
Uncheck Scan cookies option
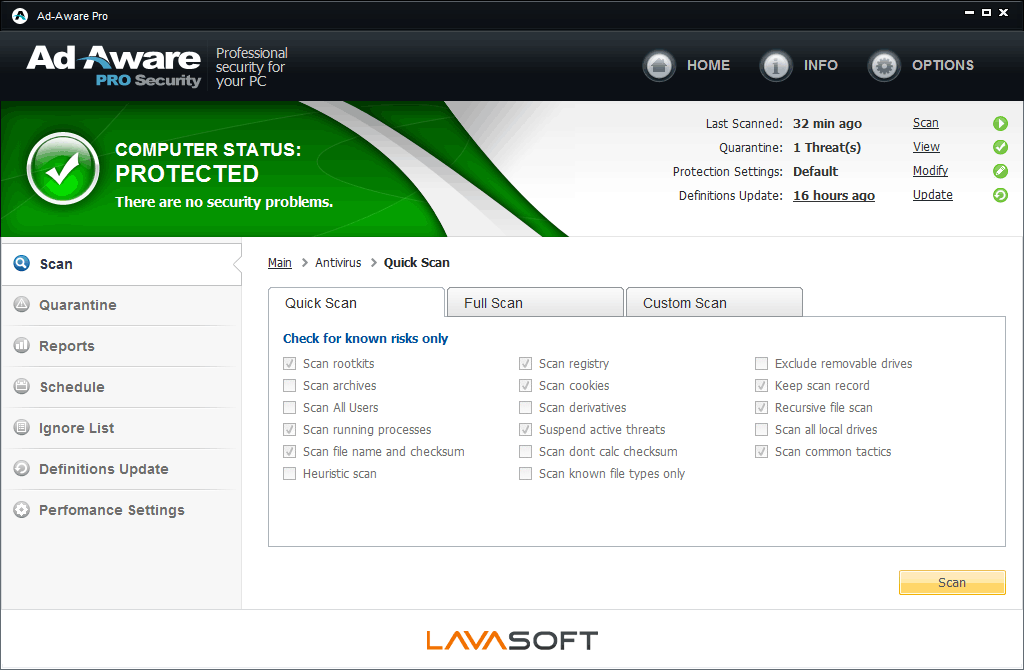pos(525,386)
